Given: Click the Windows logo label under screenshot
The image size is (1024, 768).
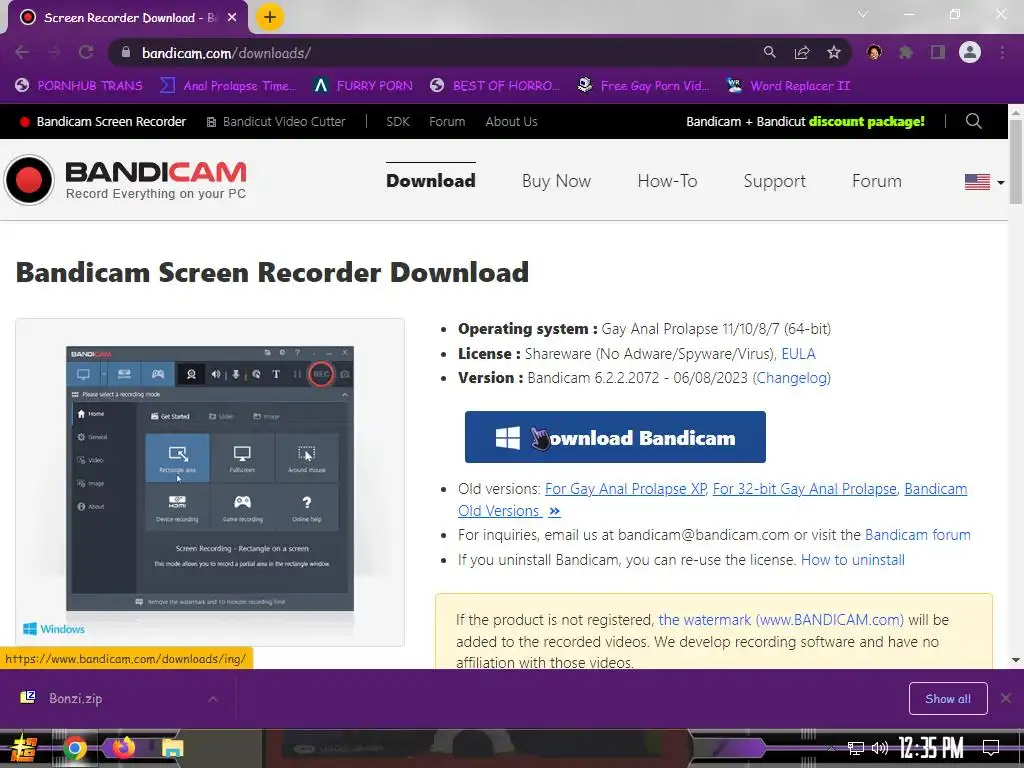Looking at the screenshot, I should [x=54, y=629].
